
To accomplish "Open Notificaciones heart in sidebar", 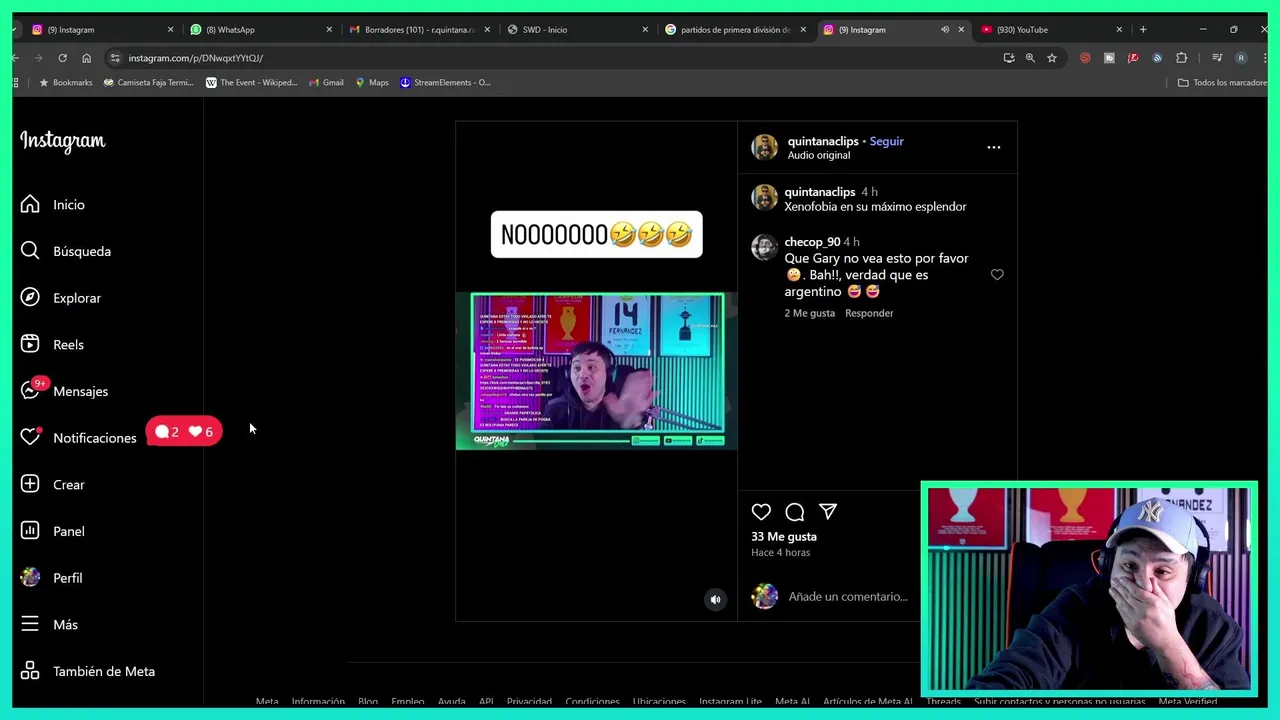I will click(x=79, y=437).
